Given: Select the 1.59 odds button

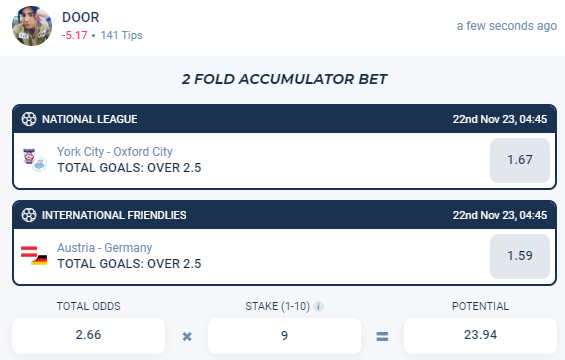Looking at the screenshot, I should [x=520, y=256].
